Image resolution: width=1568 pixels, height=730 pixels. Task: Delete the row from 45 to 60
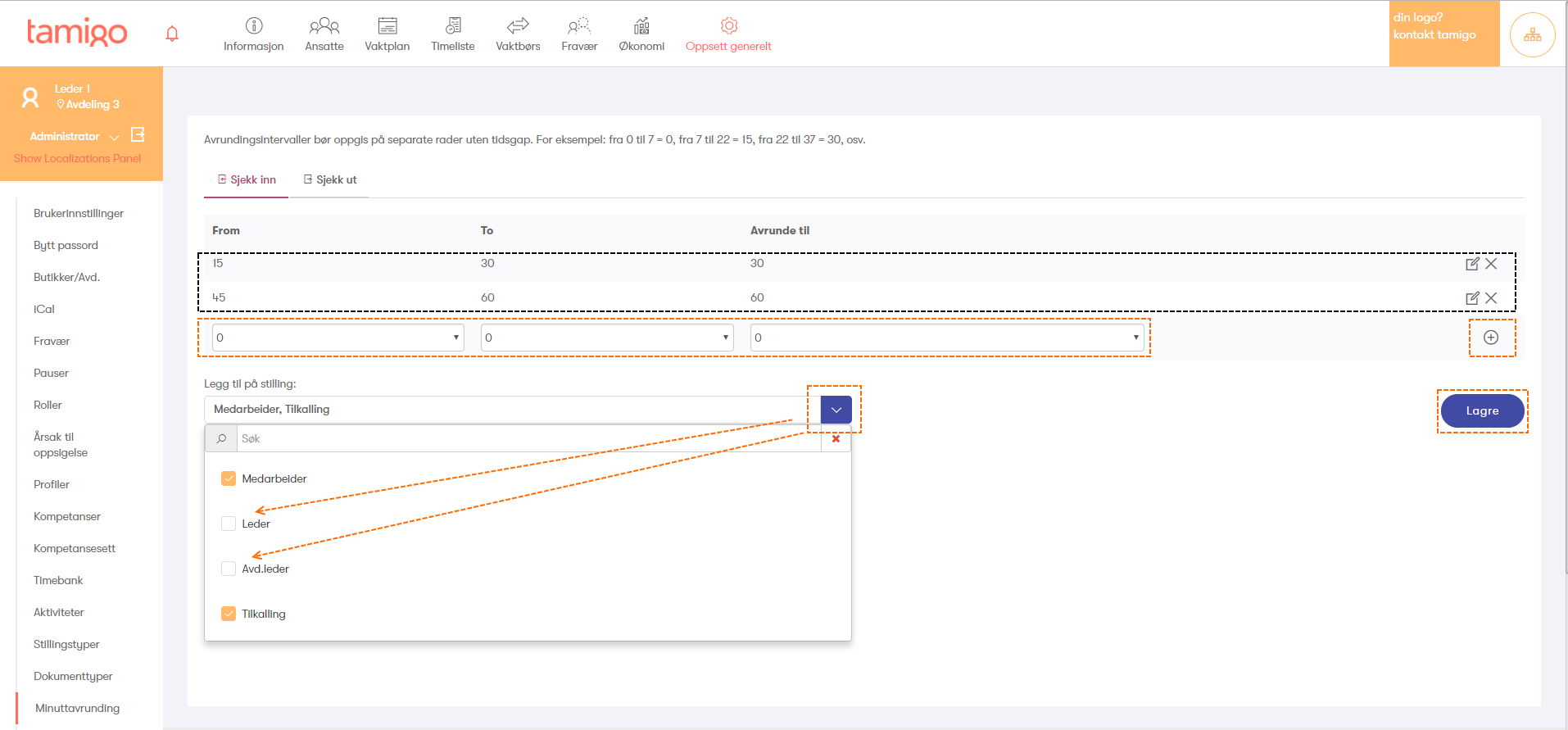[x=1491, y=298]
